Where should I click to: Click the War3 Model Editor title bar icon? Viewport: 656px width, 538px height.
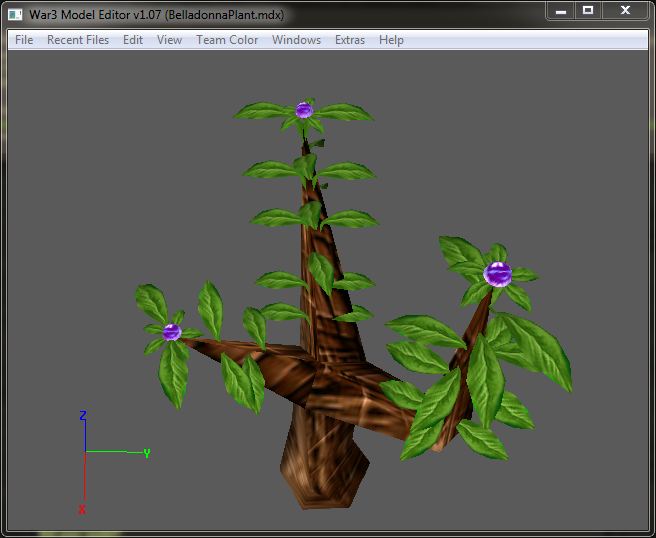coord(15,15)
